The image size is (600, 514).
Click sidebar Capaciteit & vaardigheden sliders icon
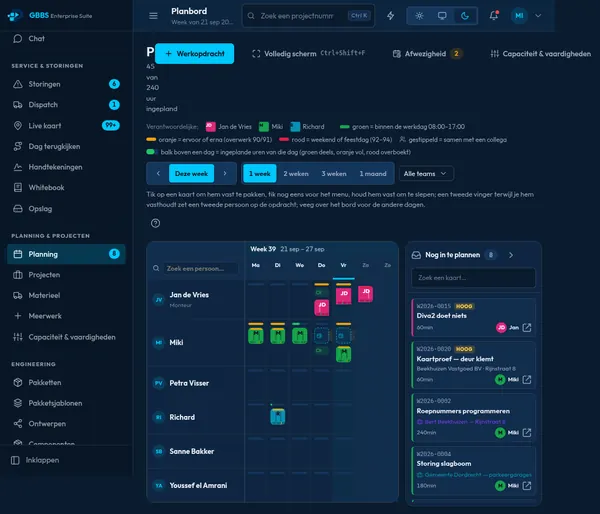click(18, 337)
